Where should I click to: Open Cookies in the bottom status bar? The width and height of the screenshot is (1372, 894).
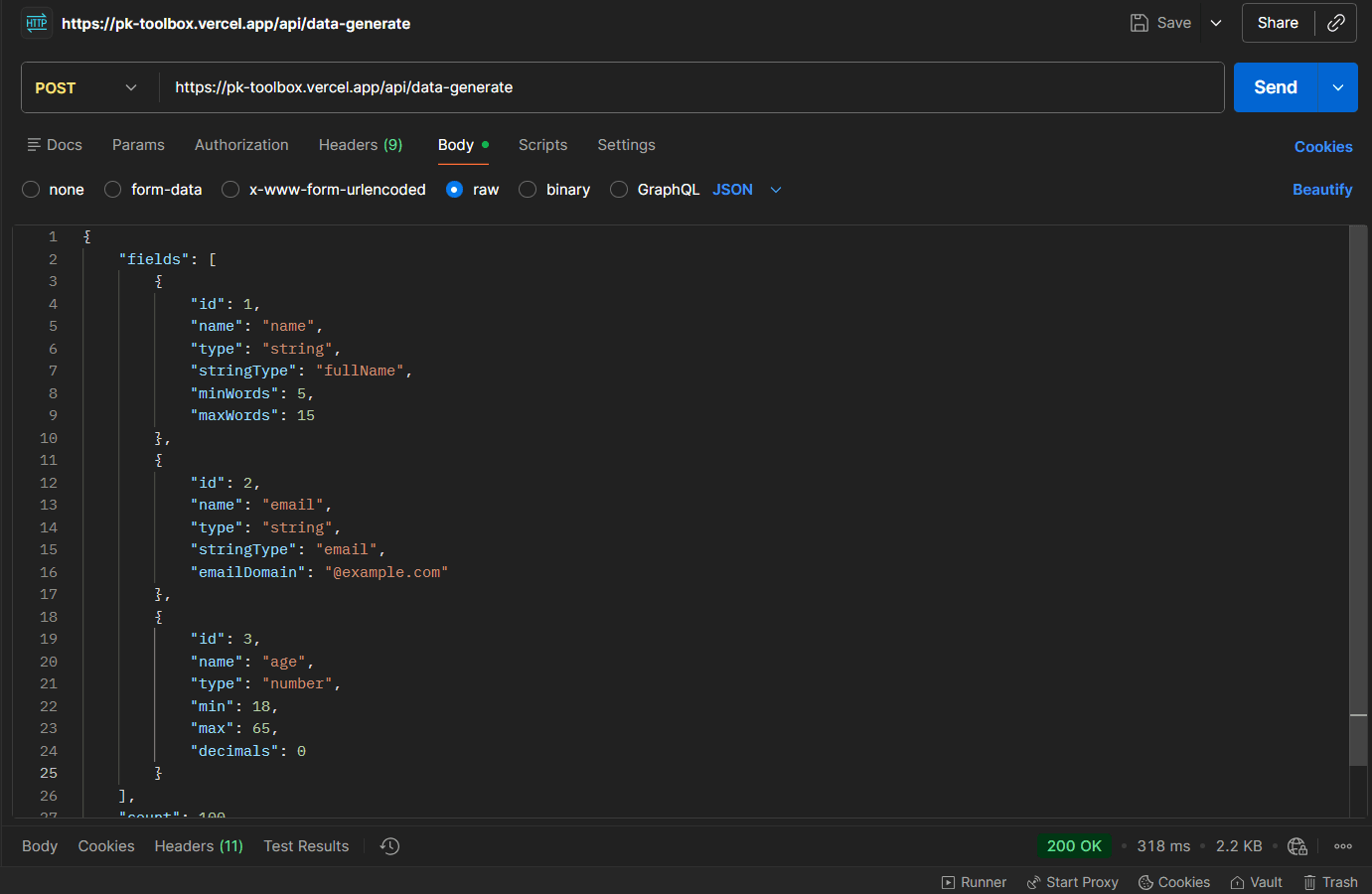(x=1174, y=882)
